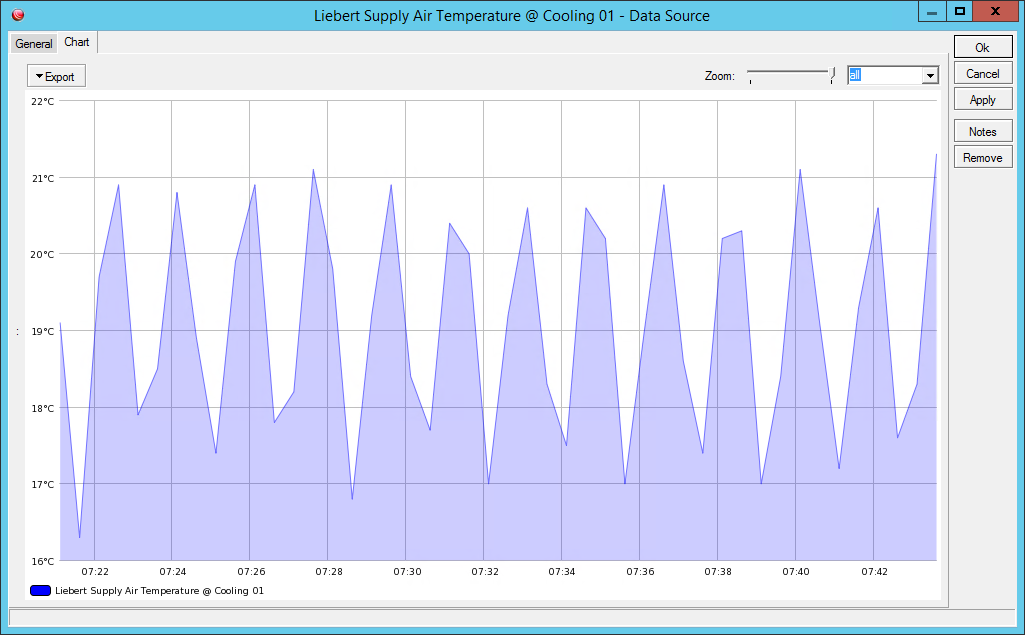Confirm changes with the Ok button

(x=982, y=46)
